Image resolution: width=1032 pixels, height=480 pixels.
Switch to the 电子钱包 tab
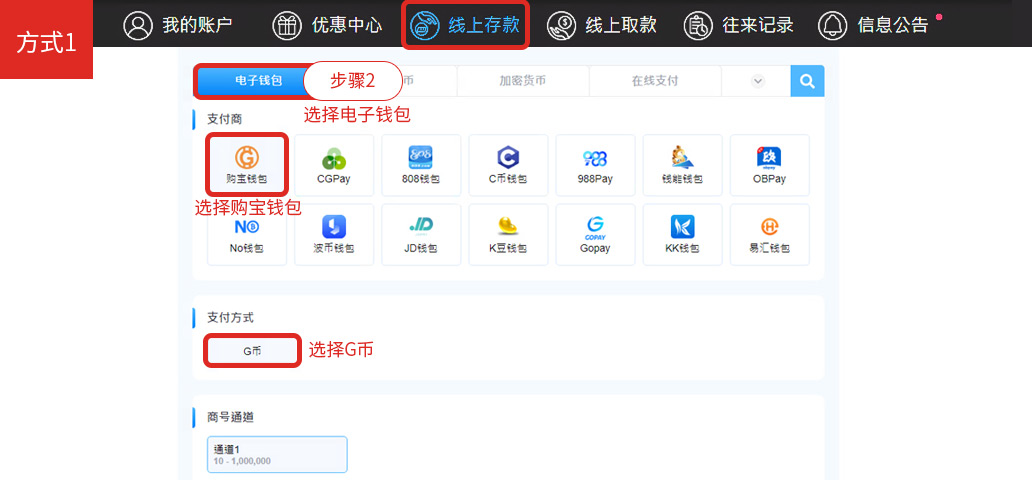click(250, 81)
